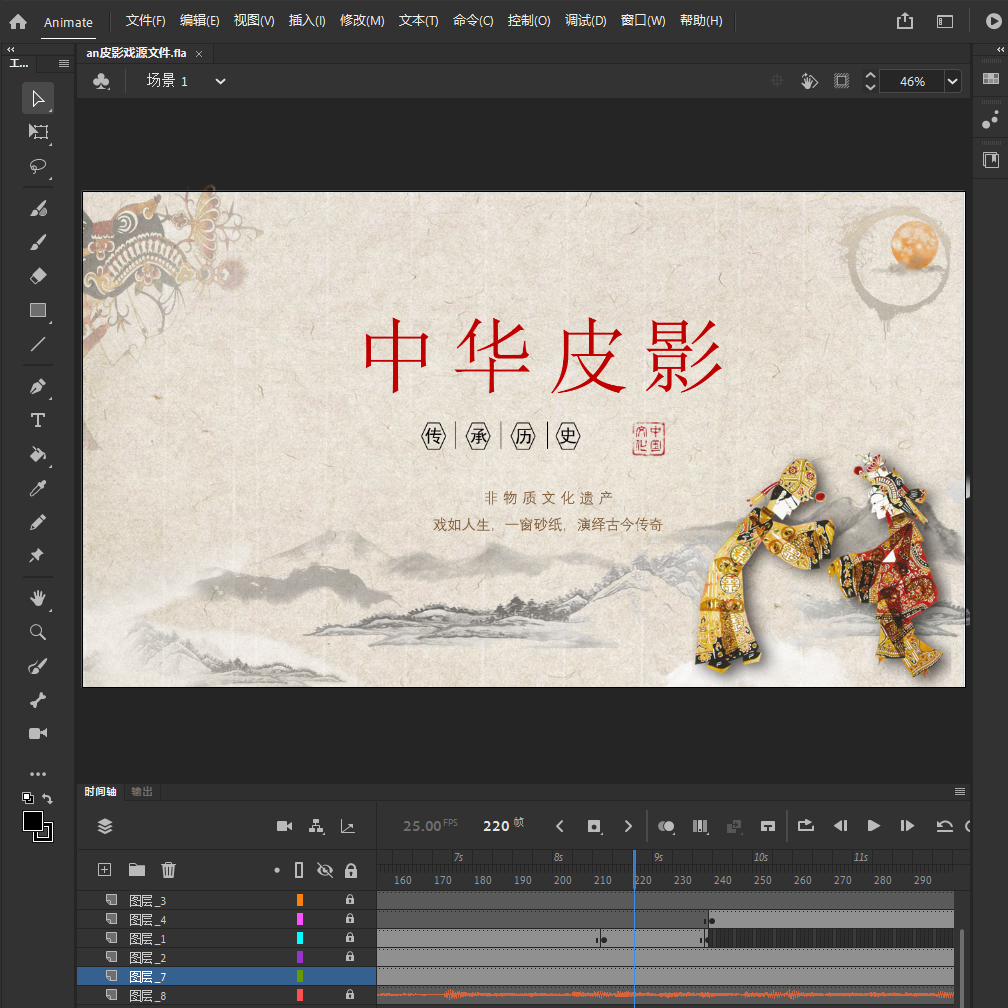Open the Edit Toolbar three-dots menu
This screenshot has height=1008, width=1008.
pyautogui.click(x=38, y=774)
